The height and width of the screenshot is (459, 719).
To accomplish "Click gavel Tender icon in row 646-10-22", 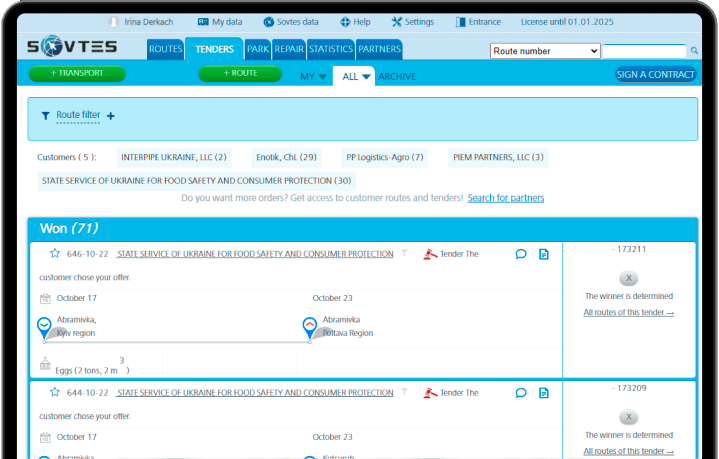I will [430, 254].
